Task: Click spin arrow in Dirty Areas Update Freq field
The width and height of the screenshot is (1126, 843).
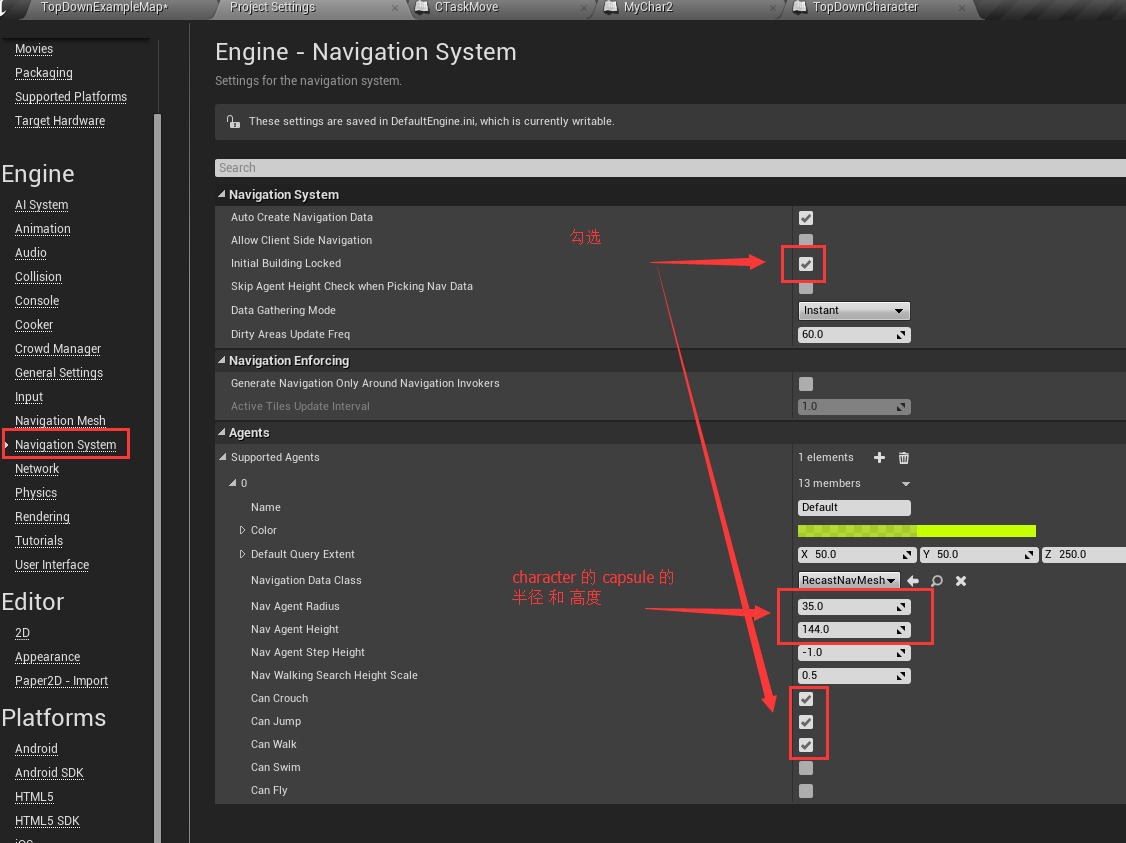Action: coord(901,335)
